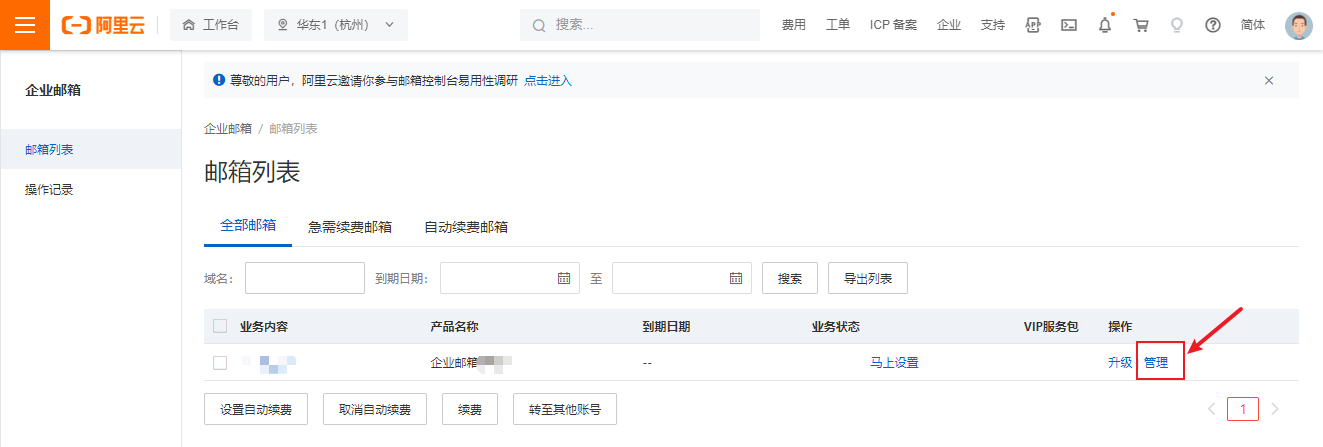
Task: Switch to the 全部邮箱 tab
Action: (x=248, y=226)
